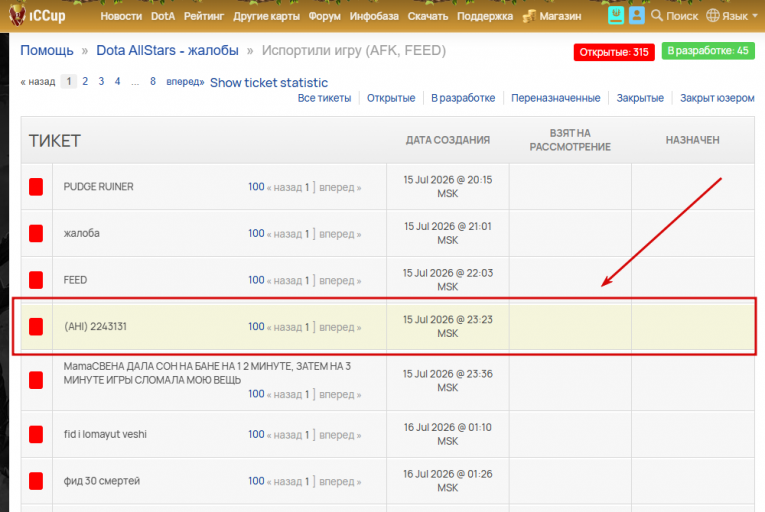Click the НАЗНАЧЕН column header
The height and width of the screenshot is (512, 765).
693,140
